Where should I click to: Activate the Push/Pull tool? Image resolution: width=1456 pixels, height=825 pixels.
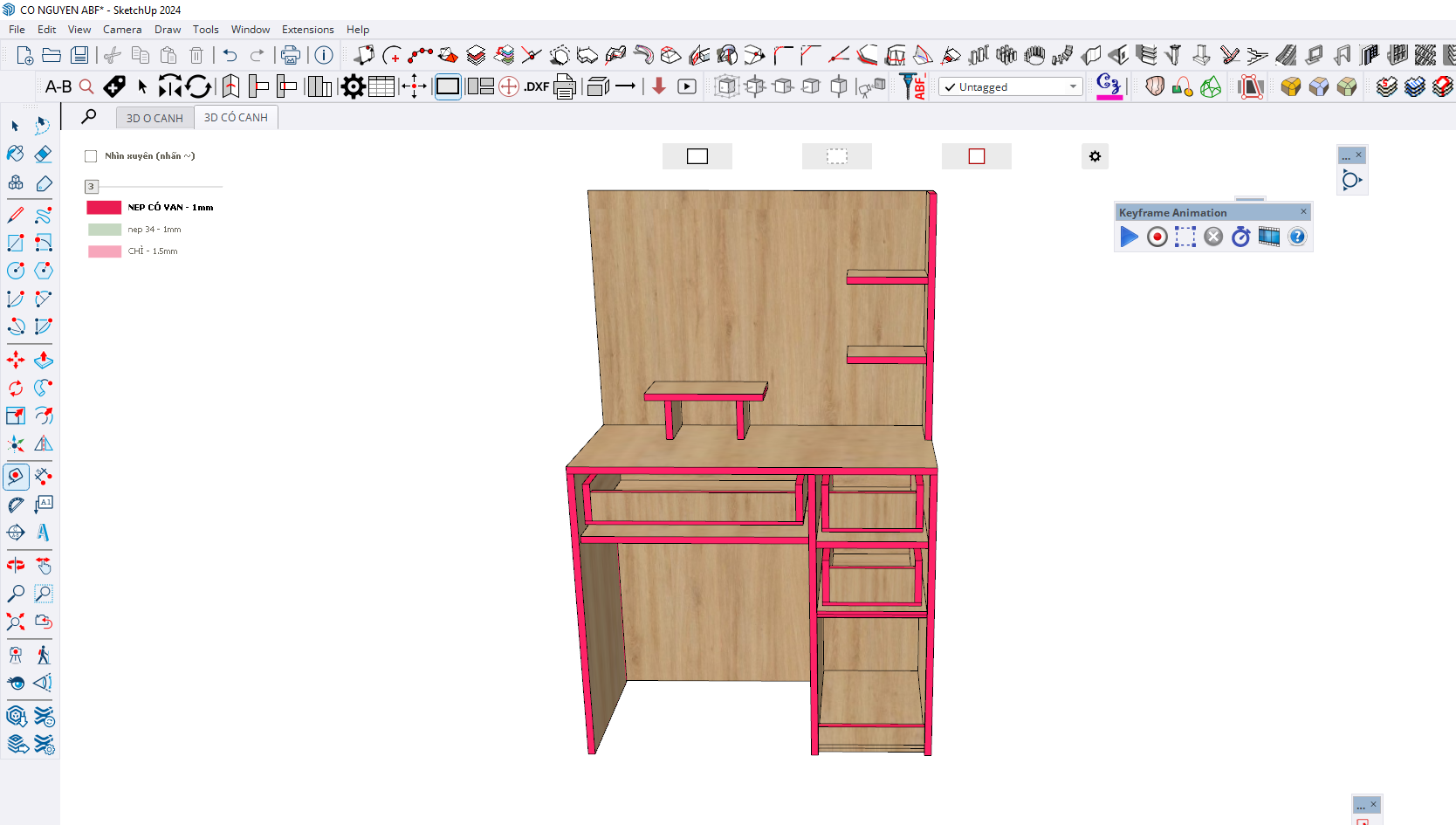point(43,360)
